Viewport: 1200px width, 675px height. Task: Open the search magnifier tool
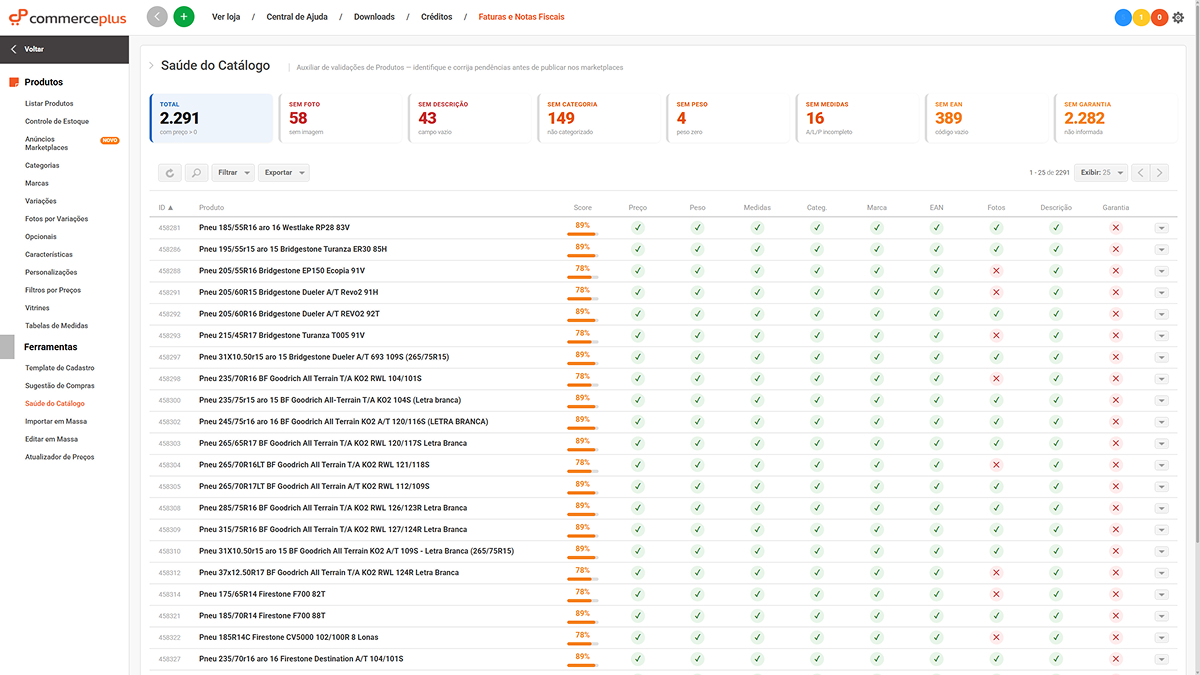pyautogui.click(x=196, y=173)
